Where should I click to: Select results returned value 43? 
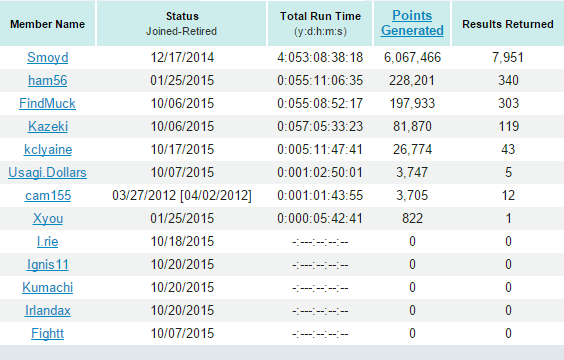[x=508, y=150]
